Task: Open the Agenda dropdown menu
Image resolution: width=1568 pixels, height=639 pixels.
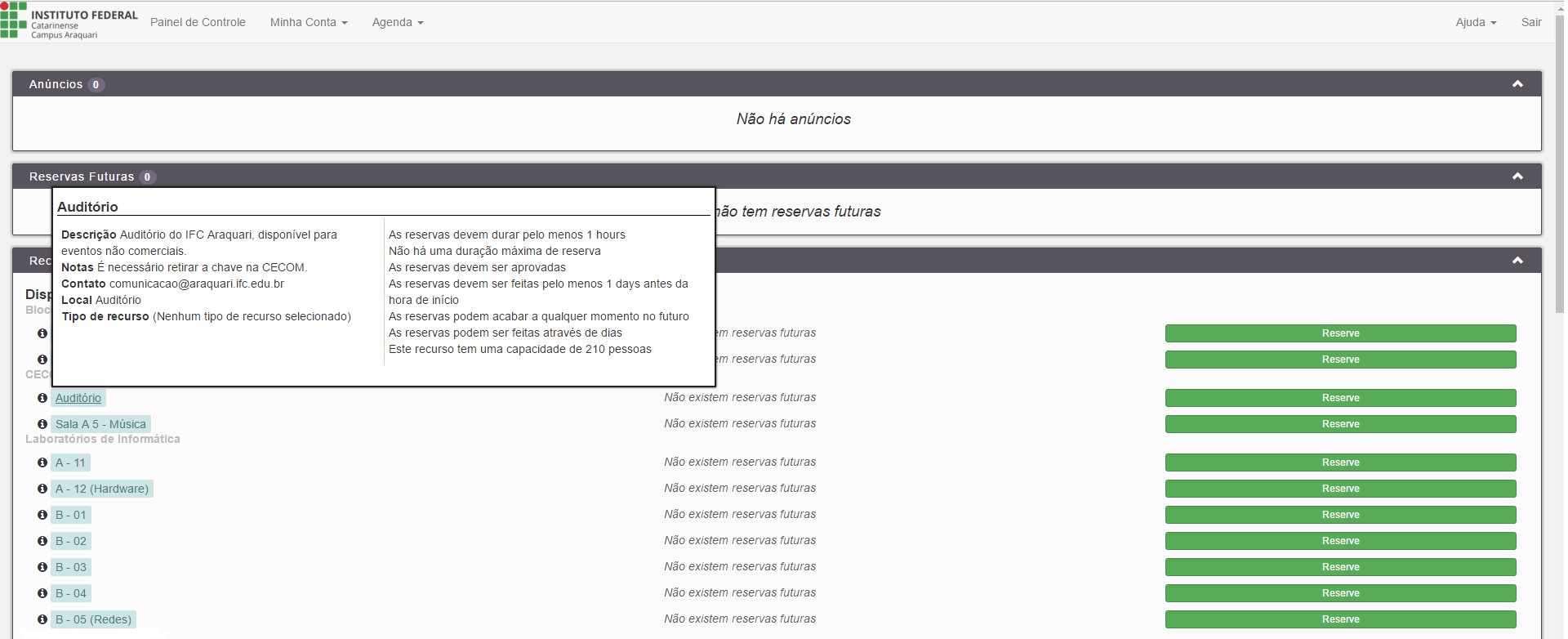Action: pos(397,22)
